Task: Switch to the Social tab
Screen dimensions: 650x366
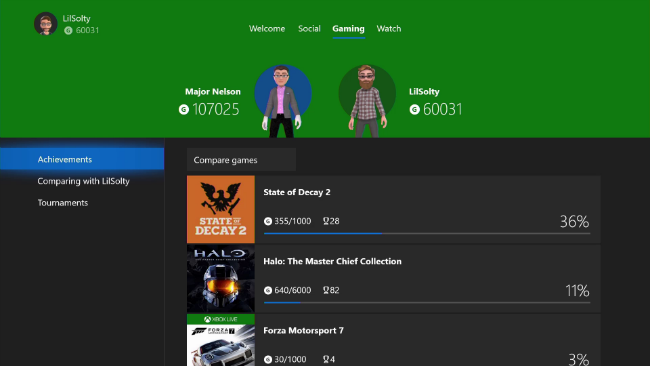Action: [x=309, y=29]
